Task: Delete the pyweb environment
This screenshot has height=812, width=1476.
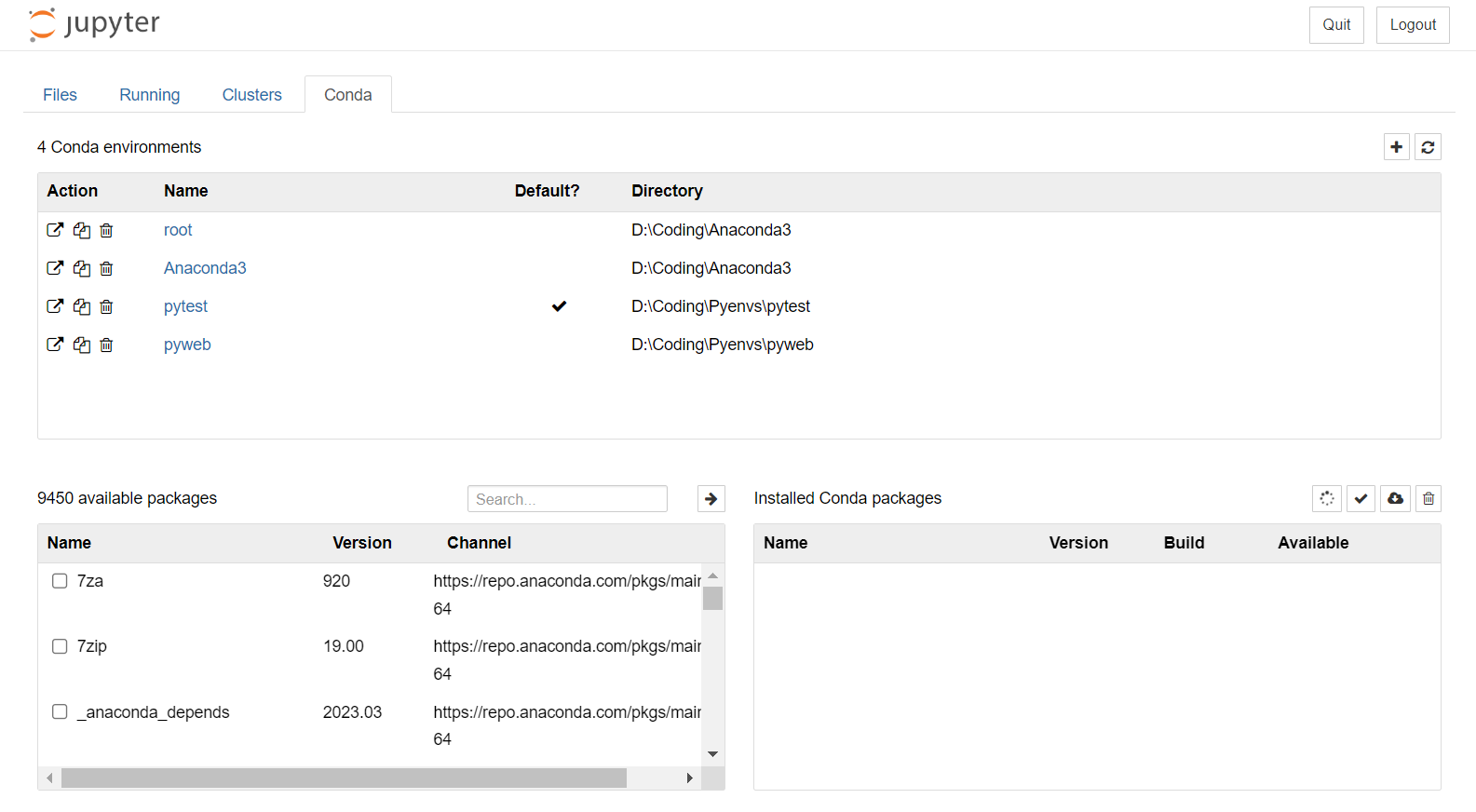Action: pyautogui.click(x=106, y=345)
